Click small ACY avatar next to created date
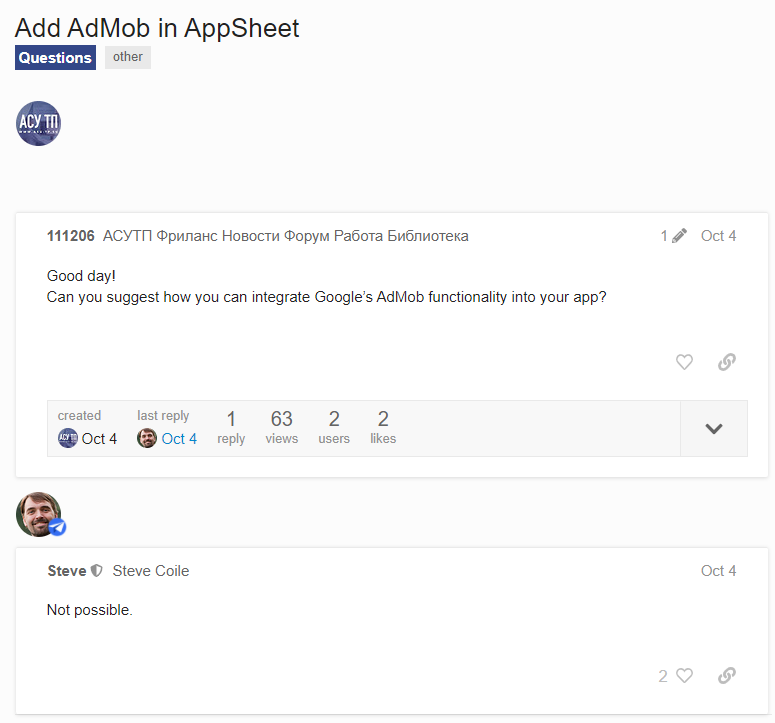 [68, 438]
